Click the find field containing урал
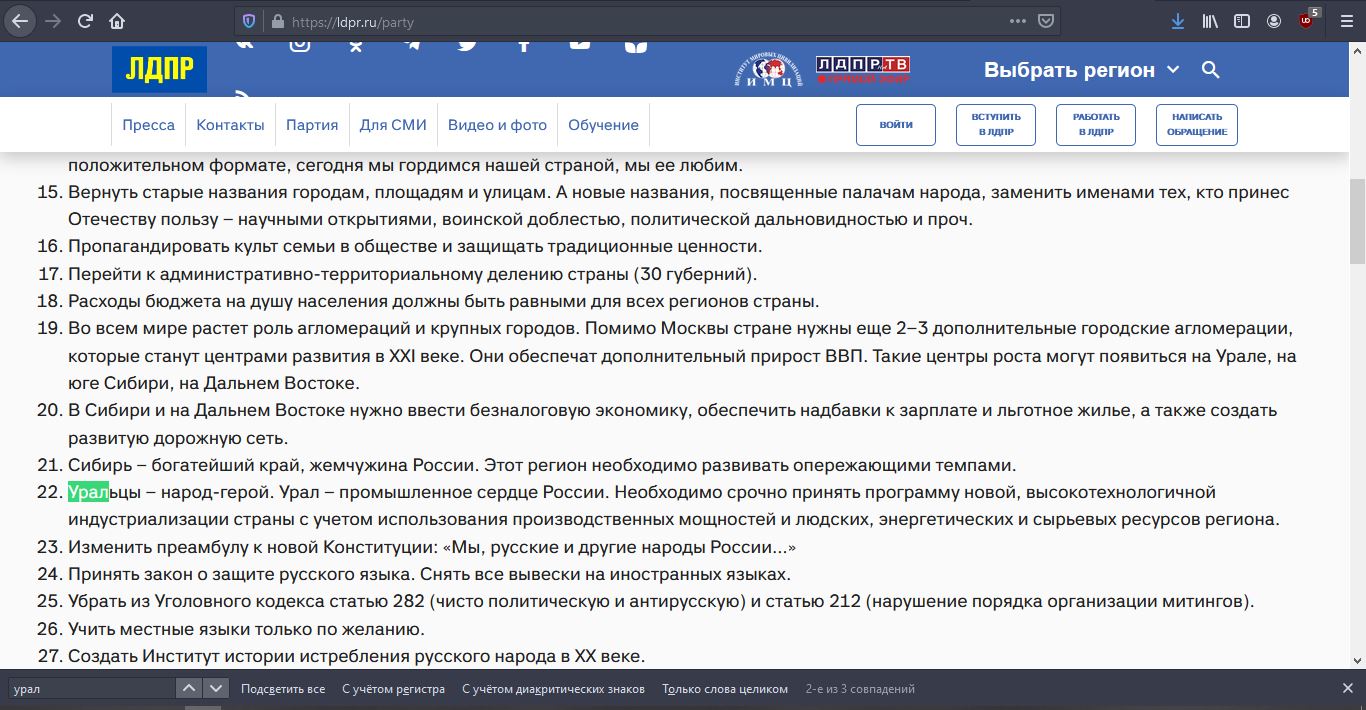The image size is (1366, 710). 91,689
